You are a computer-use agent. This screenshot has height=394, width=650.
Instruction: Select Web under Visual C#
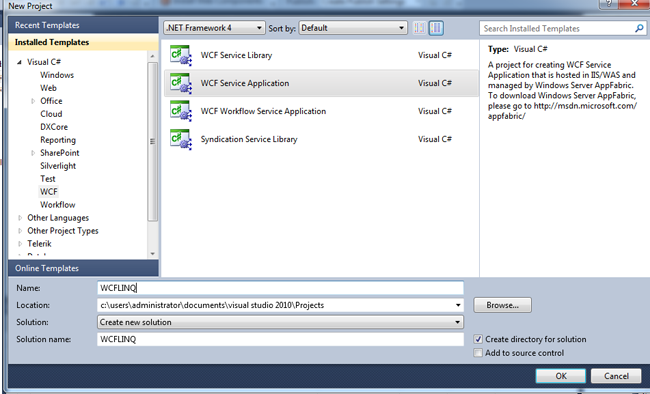pyautogui.click(x=48, y=88)
